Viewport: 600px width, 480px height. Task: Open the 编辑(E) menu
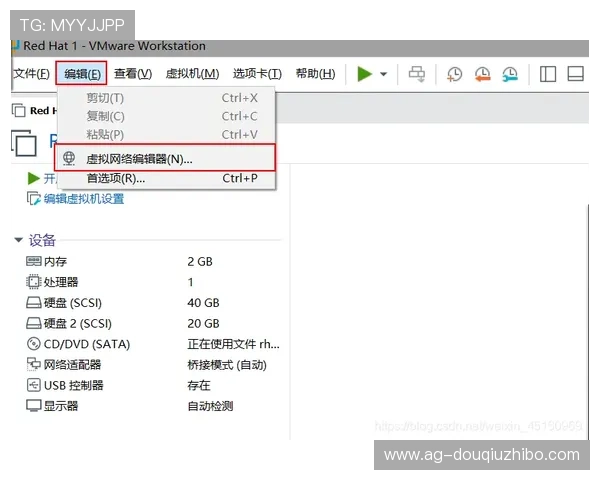pyautogui.click(x=82, y=73)
